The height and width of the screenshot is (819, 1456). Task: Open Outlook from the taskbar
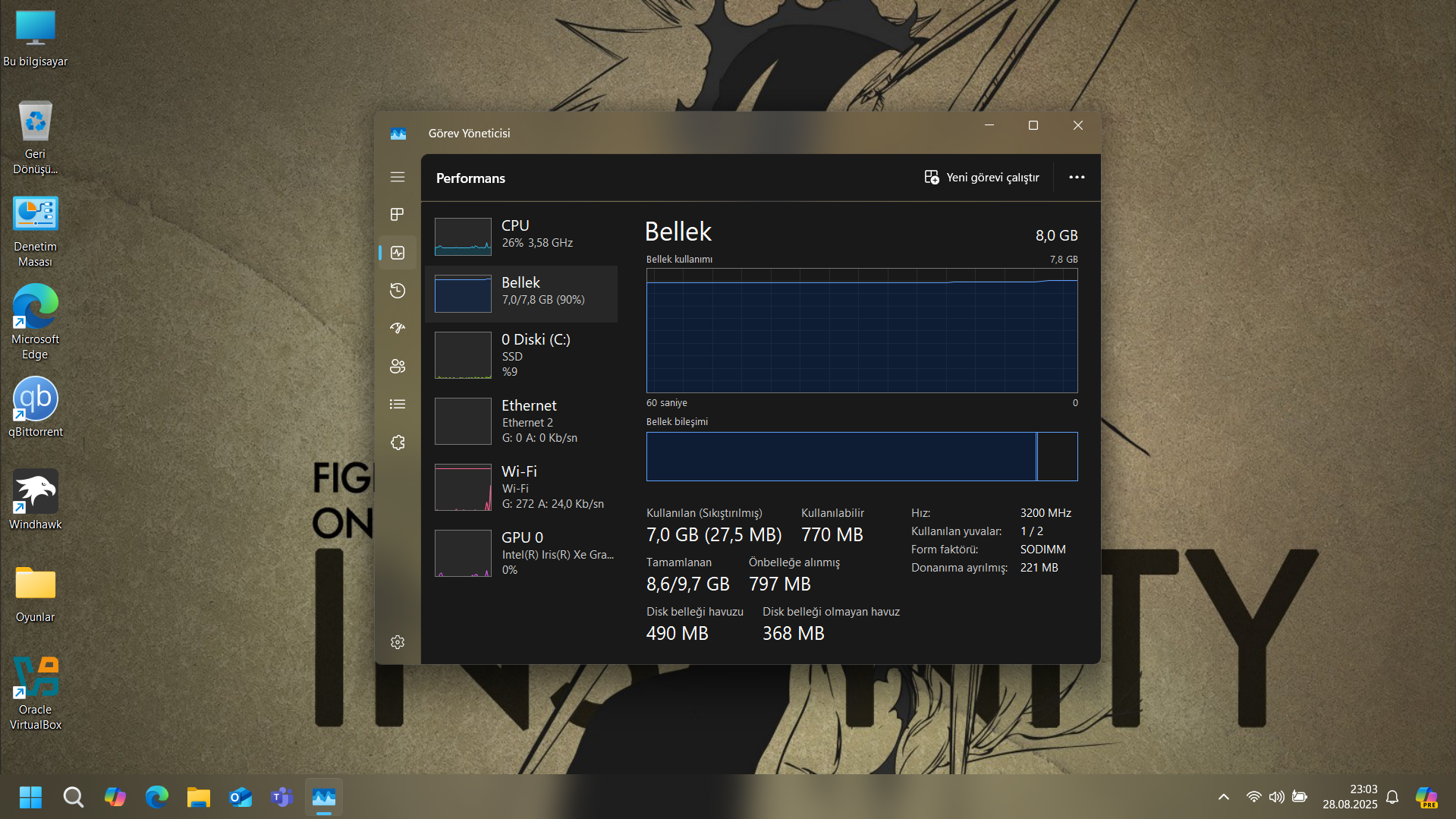(241, 797)
